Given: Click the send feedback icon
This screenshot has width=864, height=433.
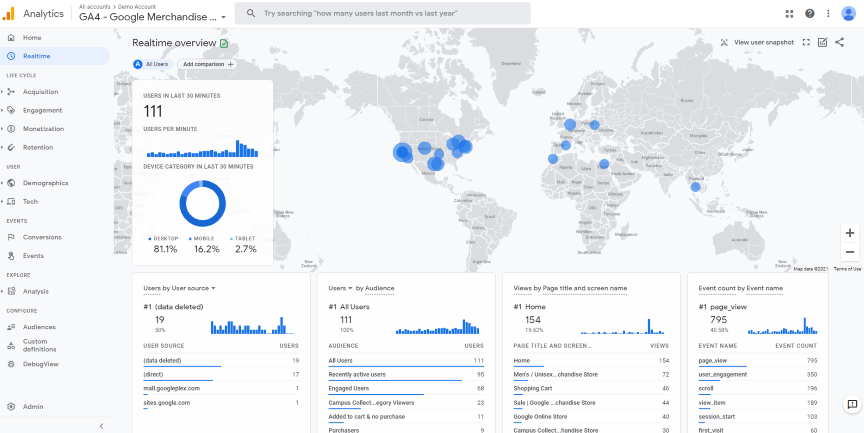Looking at the screenshot, I should pos(851,404).
